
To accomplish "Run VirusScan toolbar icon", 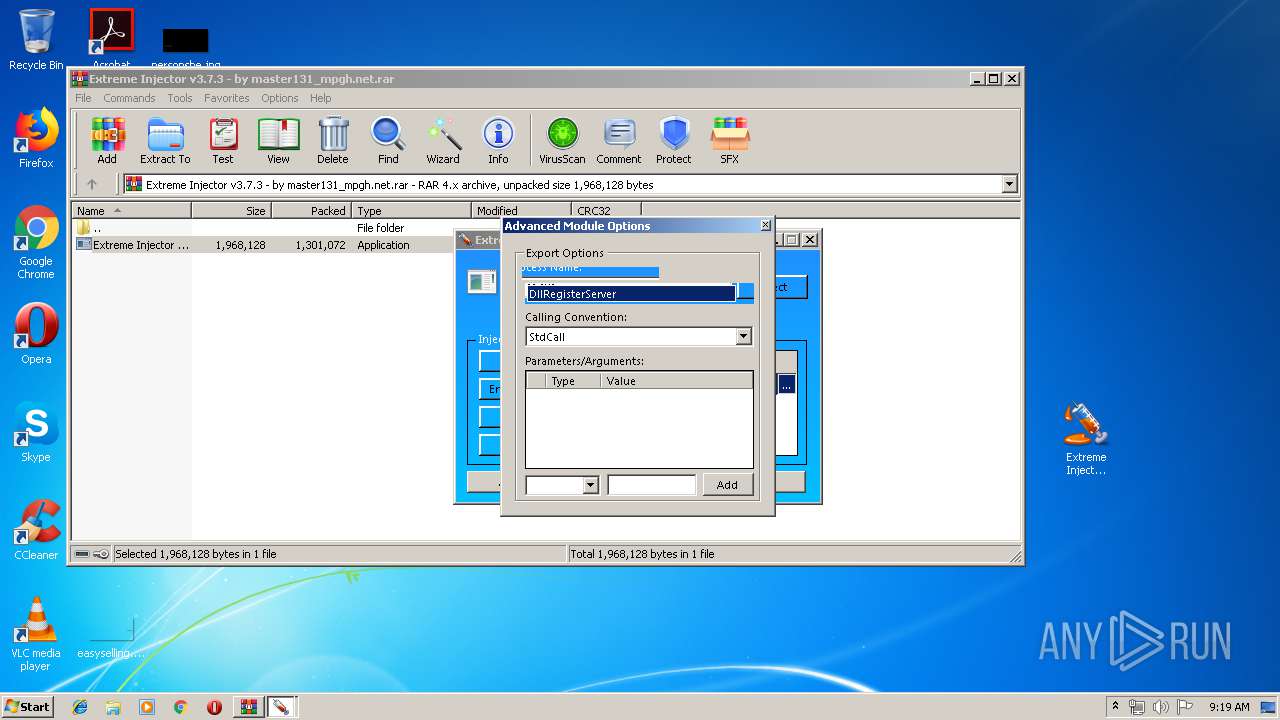I will click(562, 140).
